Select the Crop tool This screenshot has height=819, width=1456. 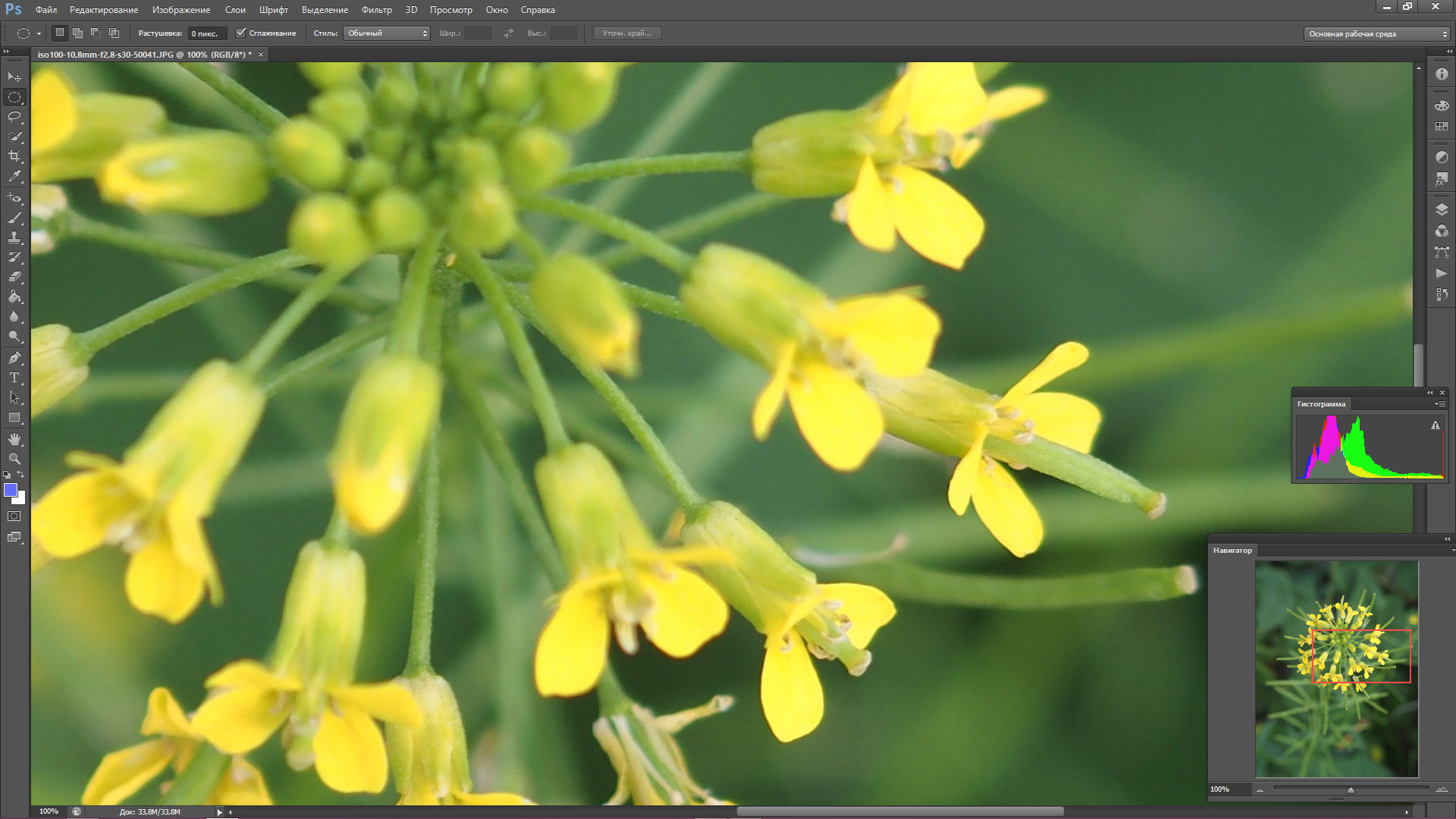click(14, 156)
